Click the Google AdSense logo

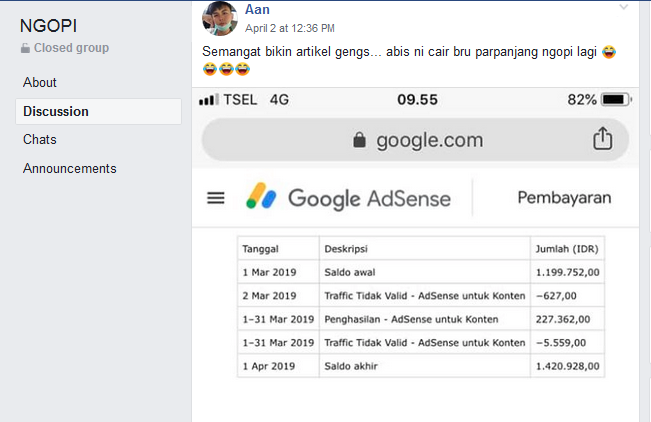coord(349,198)
